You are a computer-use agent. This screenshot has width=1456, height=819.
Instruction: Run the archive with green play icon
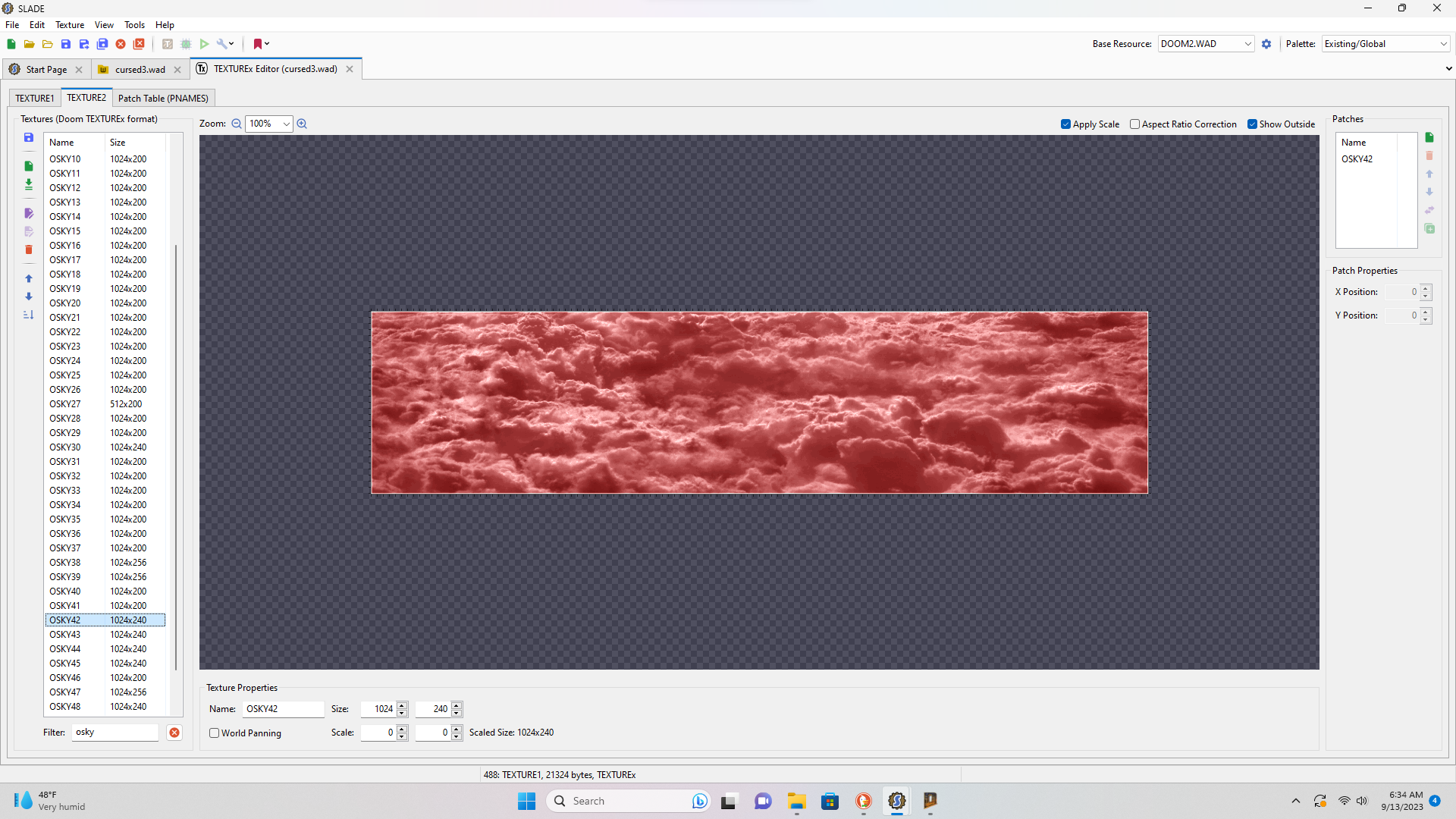tap(204, 44)
